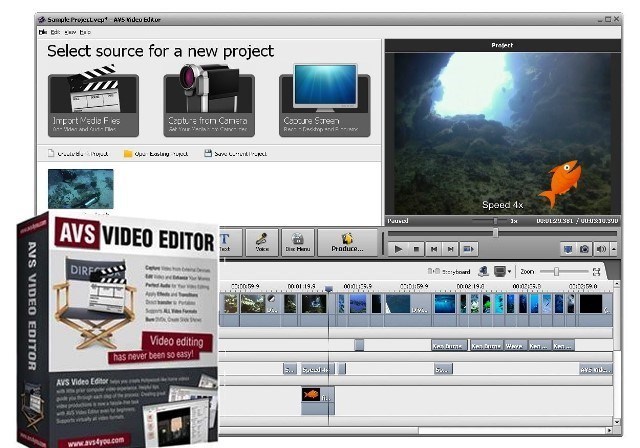The image size is (640, 448).
Task: Click the timeline scroll-down arrow
Action: tap(617, 422)
